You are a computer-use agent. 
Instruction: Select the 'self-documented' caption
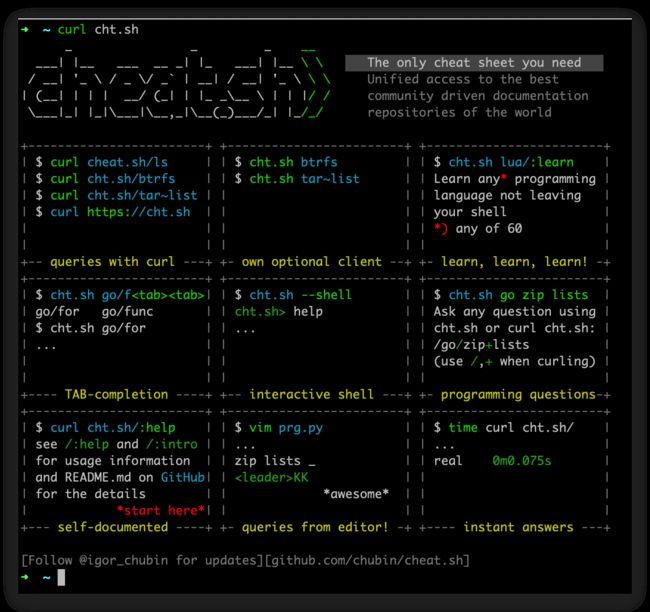113,527
